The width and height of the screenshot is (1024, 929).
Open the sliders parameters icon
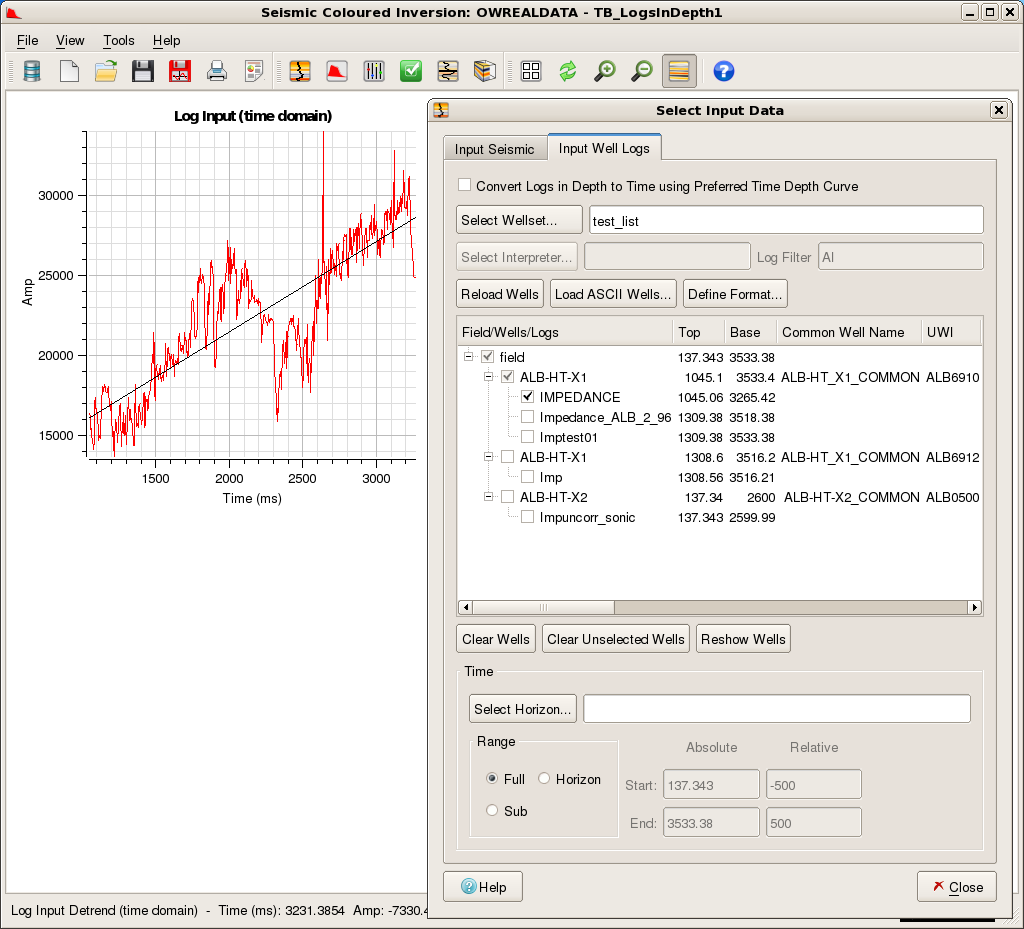374,71
